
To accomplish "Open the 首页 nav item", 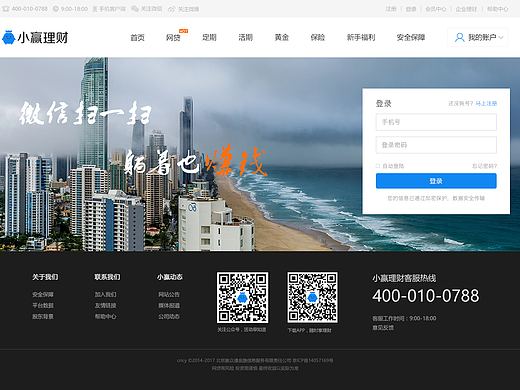I will pos(137,37).
